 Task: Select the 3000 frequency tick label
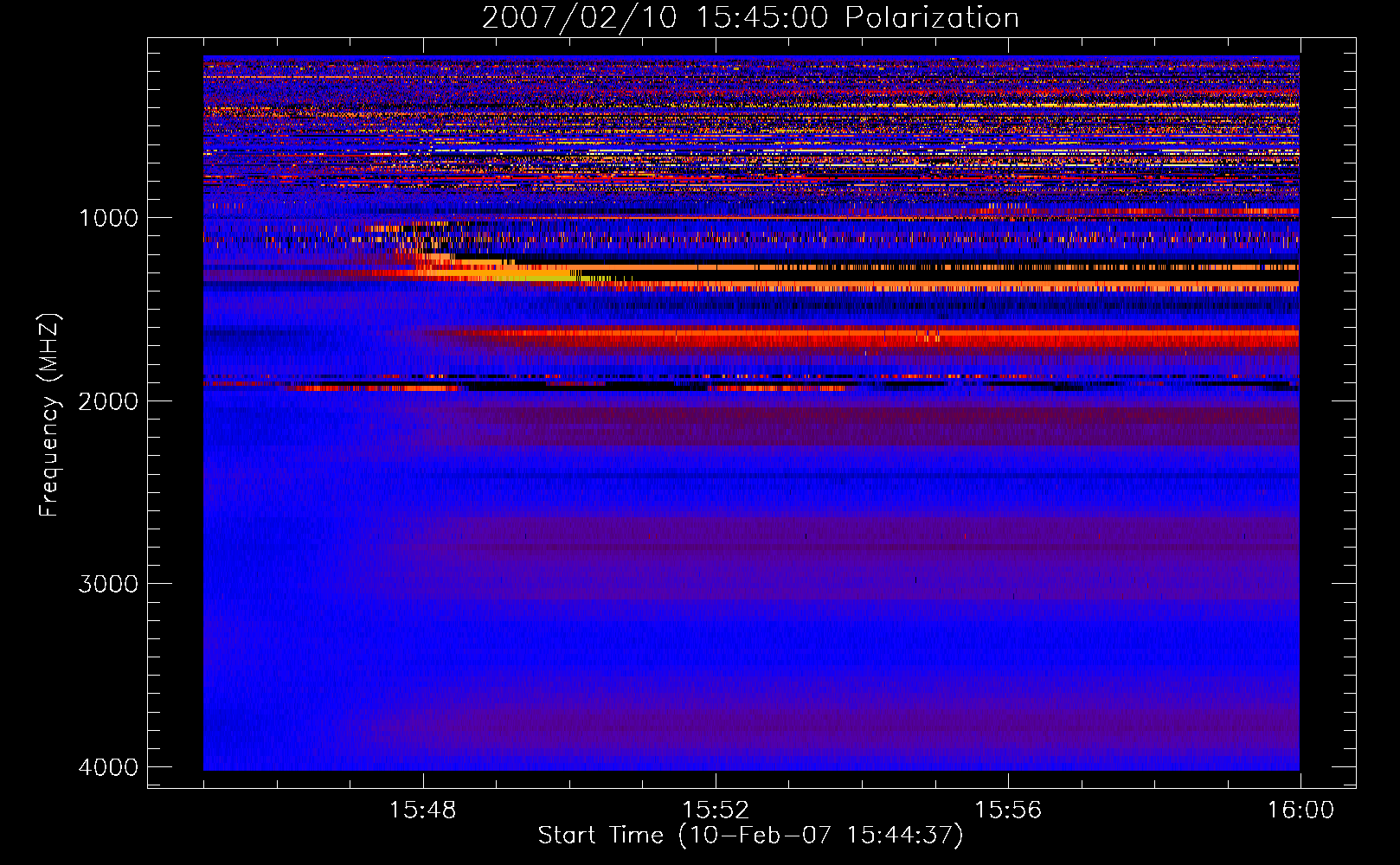108,584
